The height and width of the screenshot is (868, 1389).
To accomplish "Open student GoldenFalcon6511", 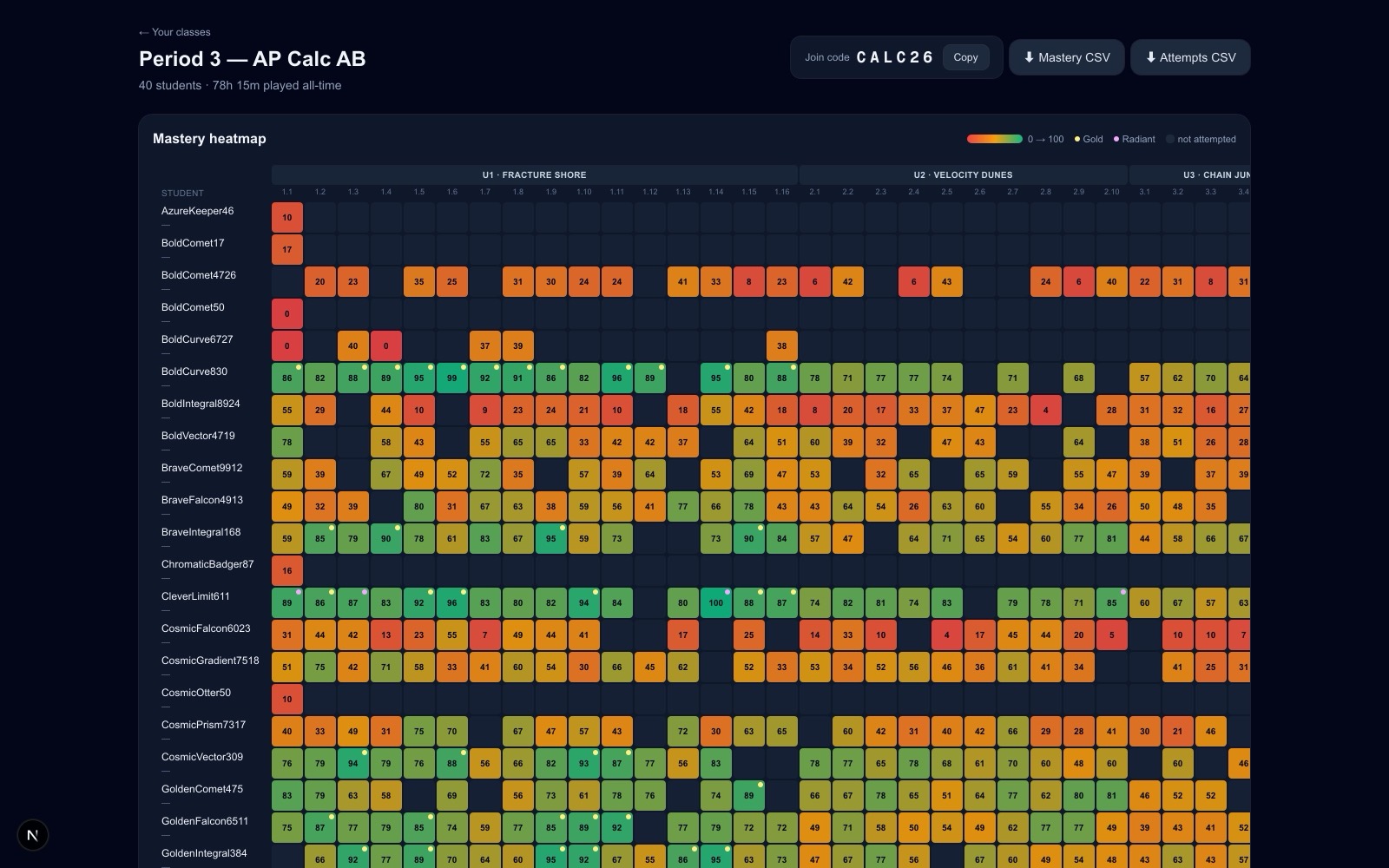I will click(205, 821).
